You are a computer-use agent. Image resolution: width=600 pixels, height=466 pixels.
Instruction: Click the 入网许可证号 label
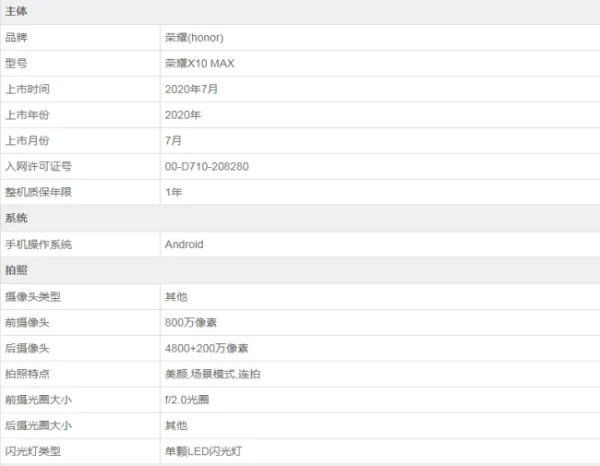point(38,166)
